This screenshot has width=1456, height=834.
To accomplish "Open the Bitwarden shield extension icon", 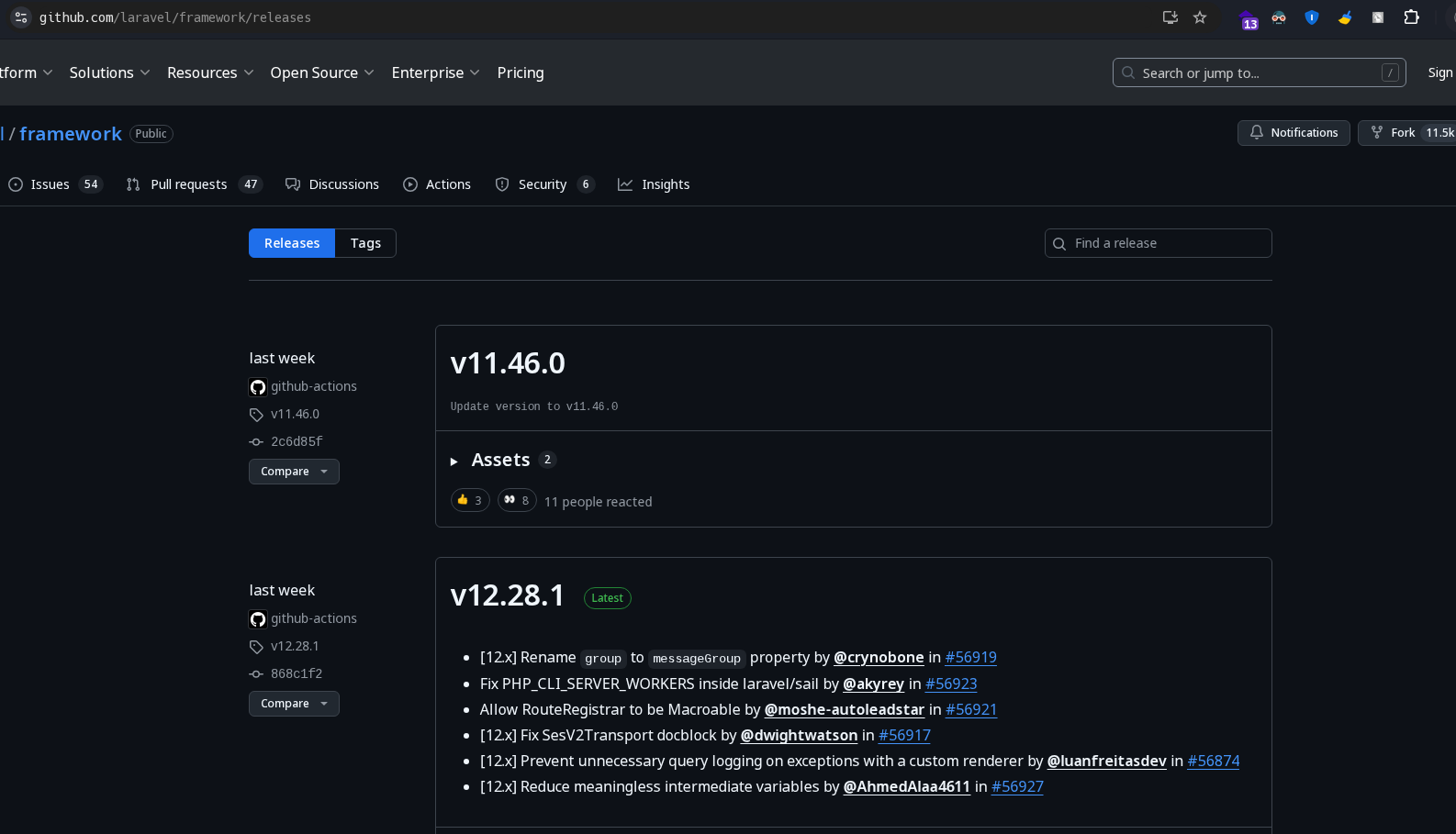I will click(1312, 17).
